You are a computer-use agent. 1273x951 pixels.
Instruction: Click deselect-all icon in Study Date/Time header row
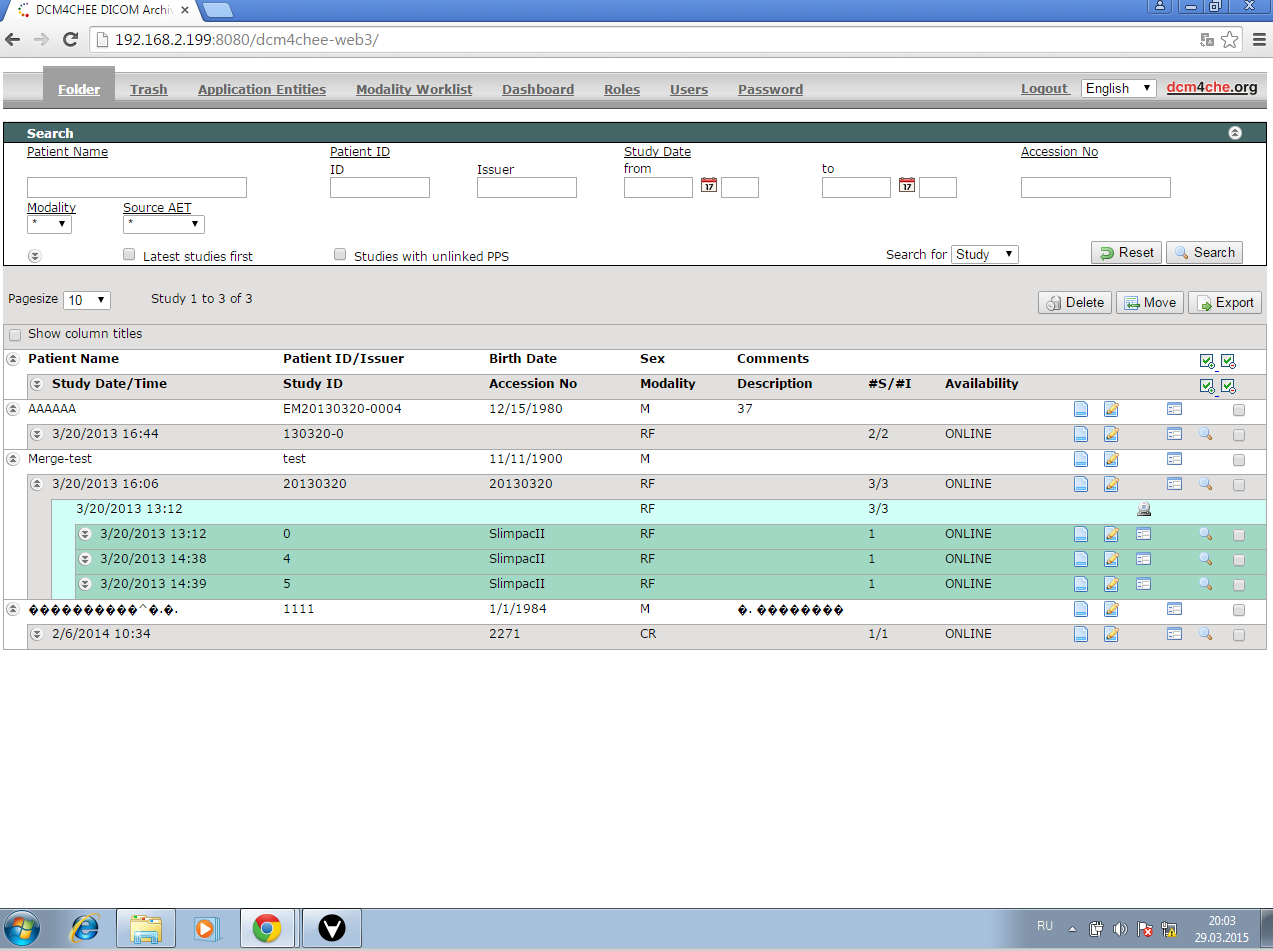coord(1228,386)
